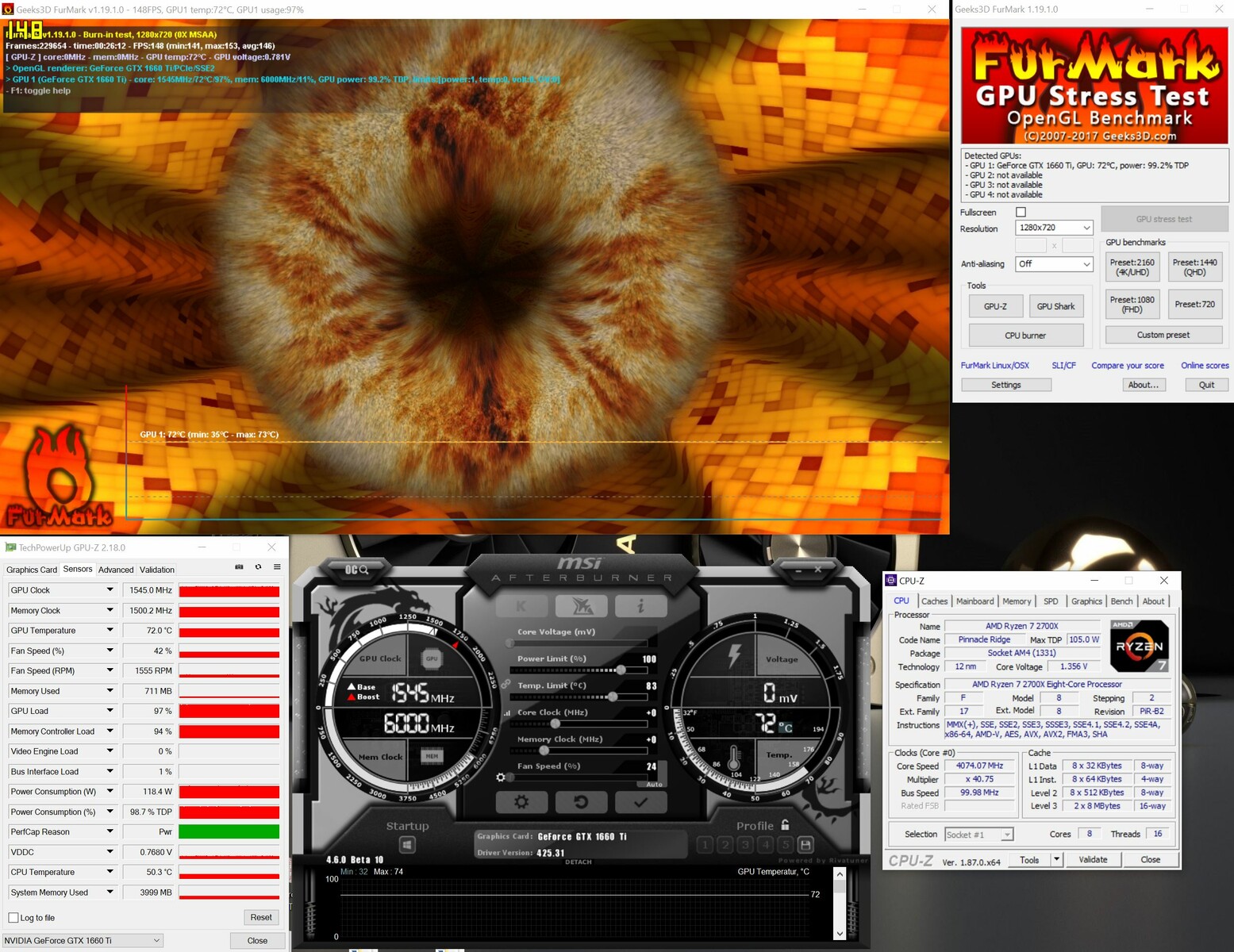Click the OC scanner magnifier button in Afterburner
This screenshot has width=1234, height=952.
pyautogui.click(x=356, y=570)
